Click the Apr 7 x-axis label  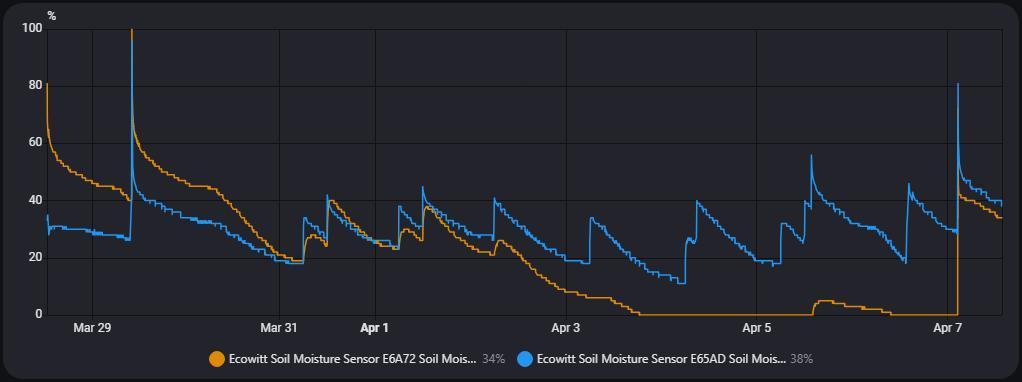pyautogui.click(x=948, y=328)
